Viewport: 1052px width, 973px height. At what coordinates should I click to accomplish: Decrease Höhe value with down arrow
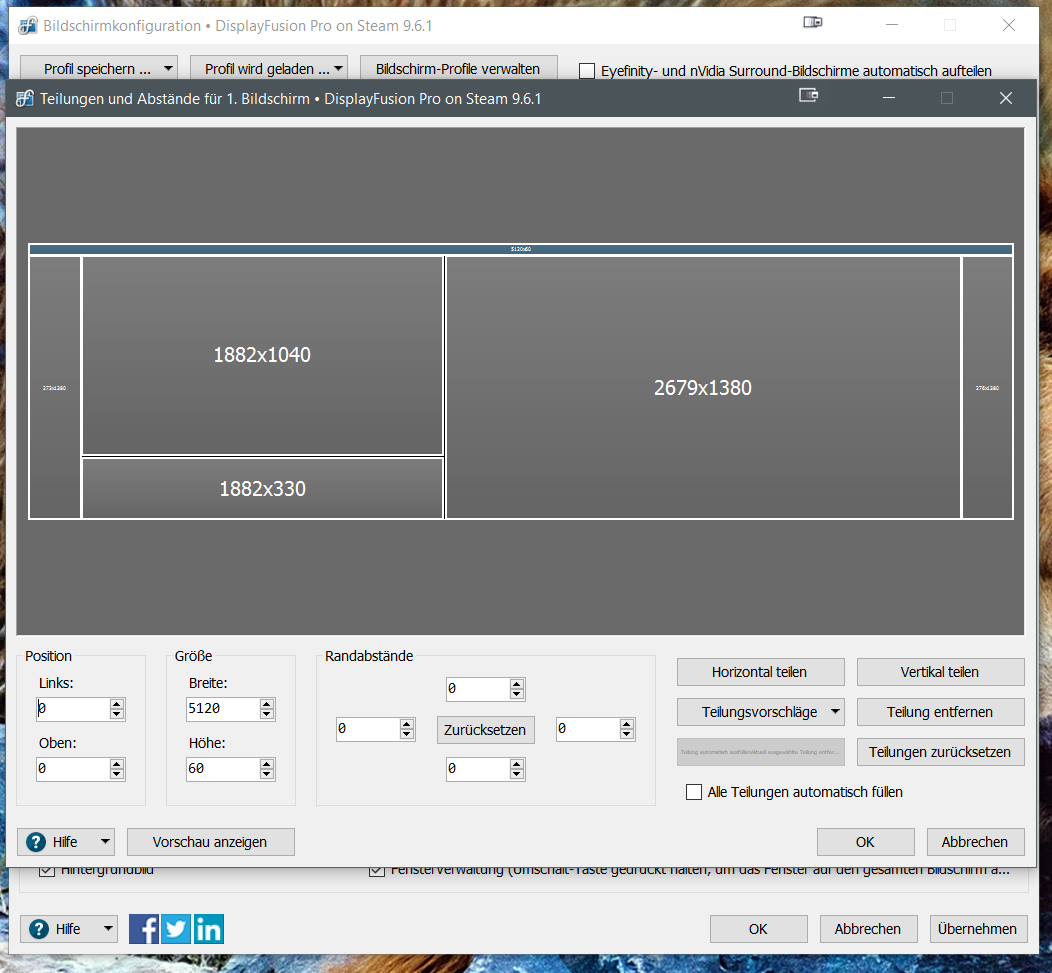[267, 774]
